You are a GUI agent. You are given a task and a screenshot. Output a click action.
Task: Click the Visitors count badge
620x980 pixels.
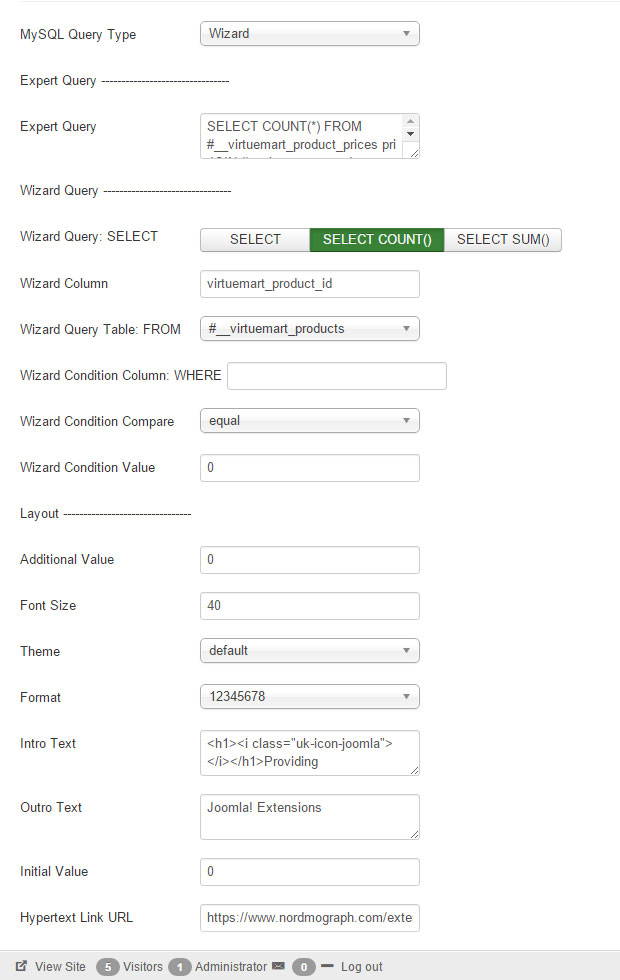(x=108, y=967)
